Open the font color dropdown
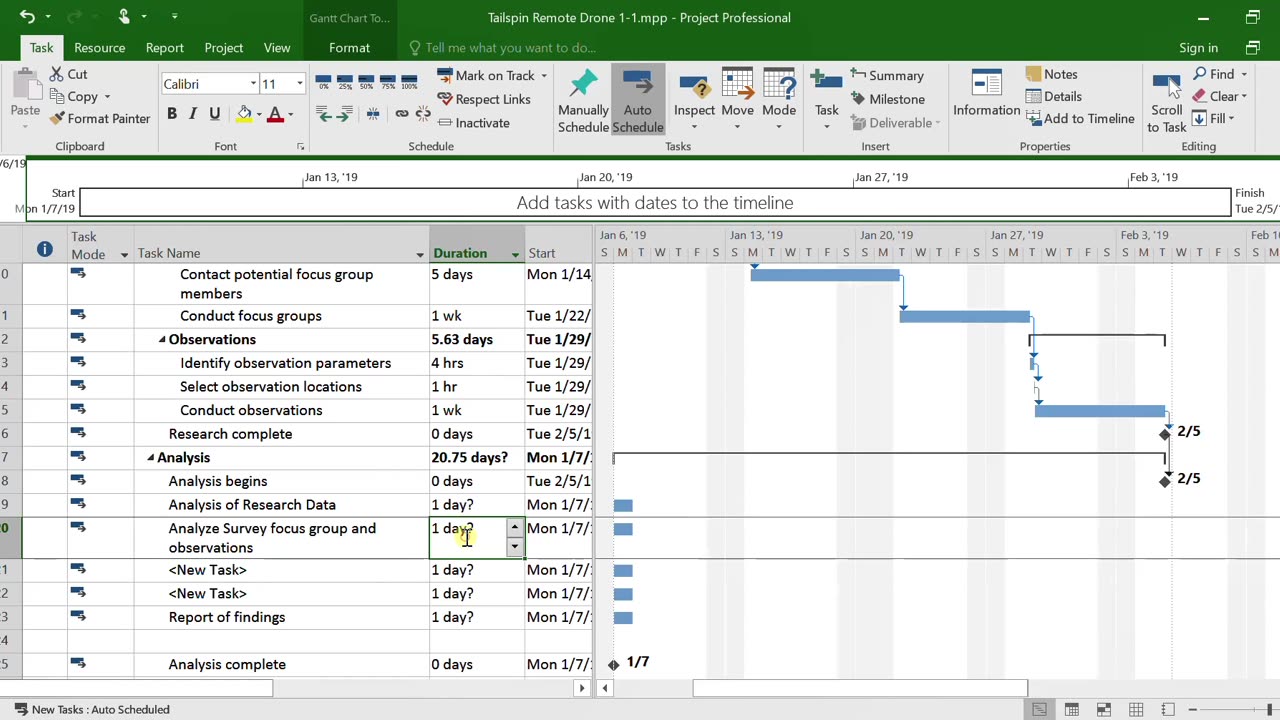 (290, 115)
